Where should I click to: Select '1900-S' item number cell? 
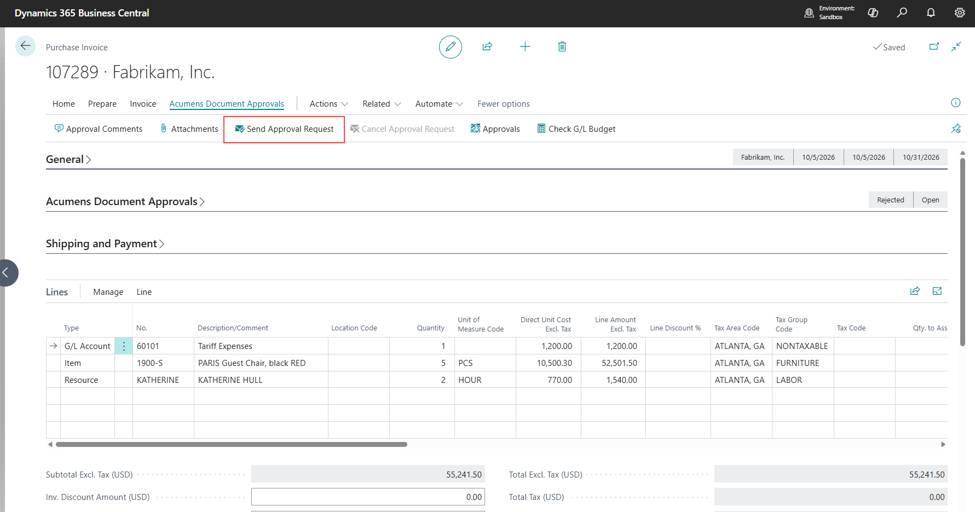click(x=163, y=363)
